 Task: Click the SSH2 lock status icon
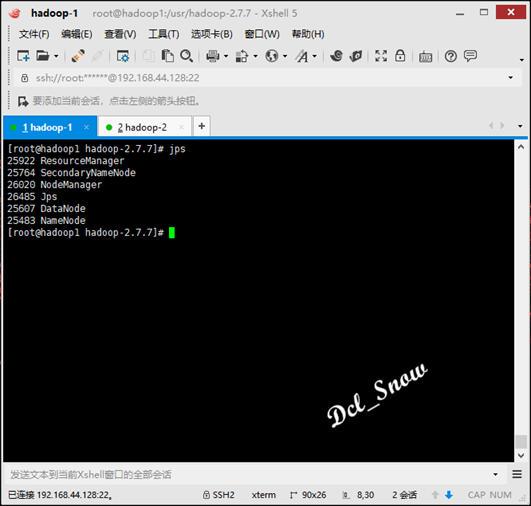[206, 495]
